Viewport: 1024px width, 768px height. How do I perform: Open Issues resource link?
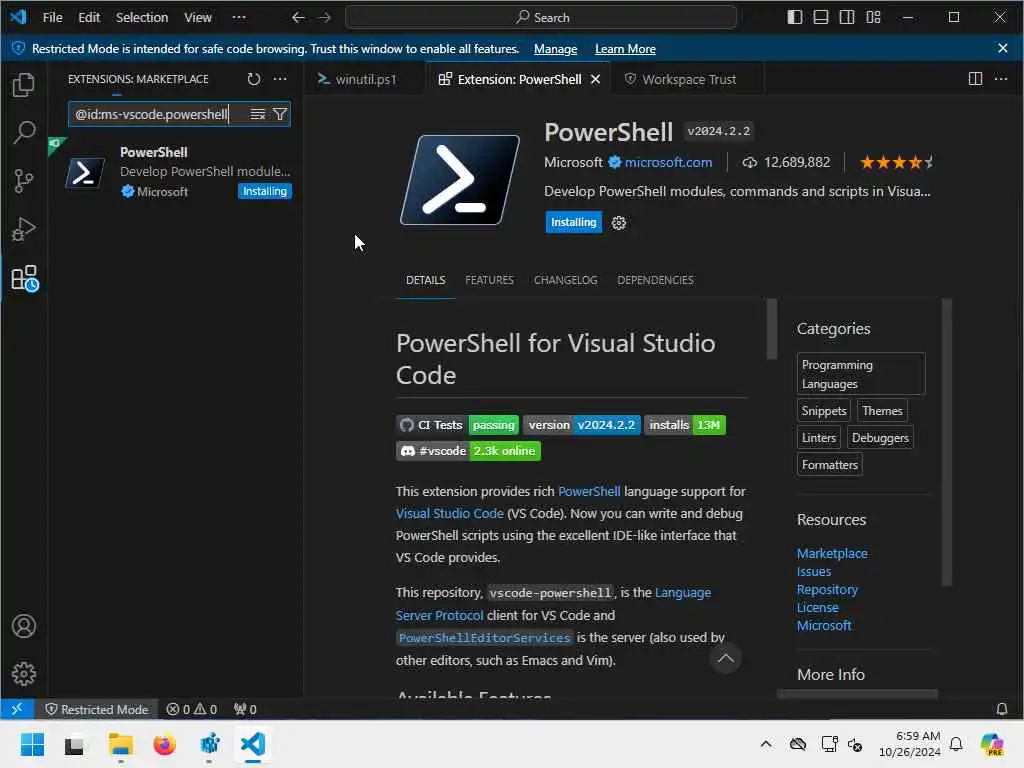coord(814,571)
